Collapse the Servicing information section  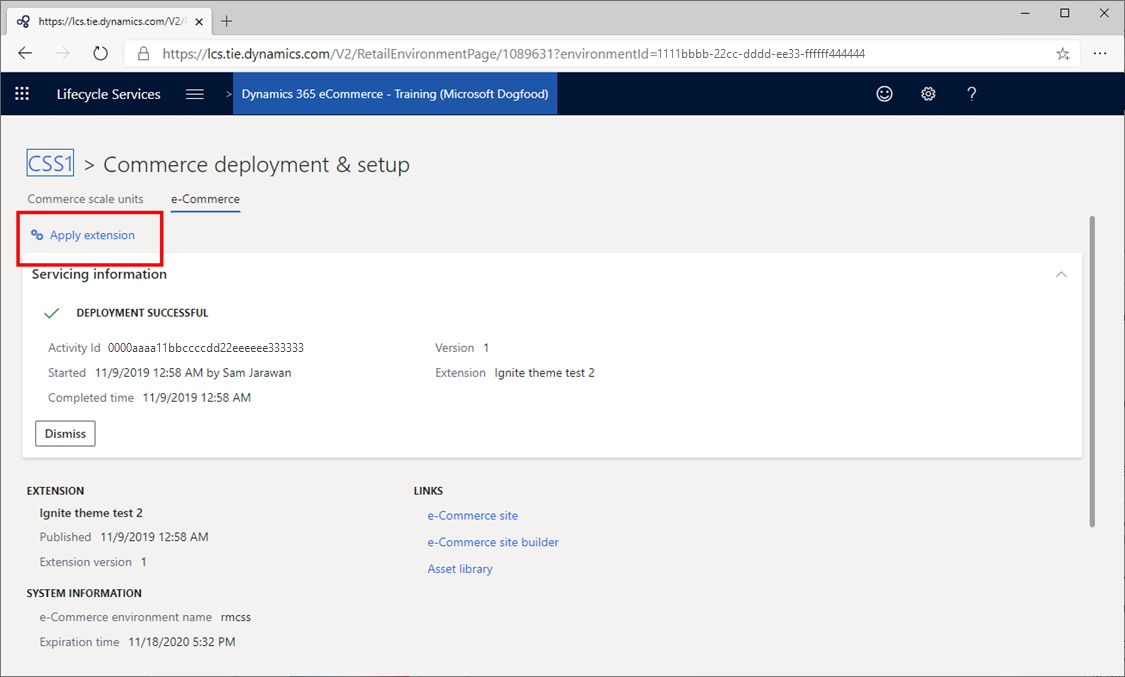click(x=1061, y=273)
